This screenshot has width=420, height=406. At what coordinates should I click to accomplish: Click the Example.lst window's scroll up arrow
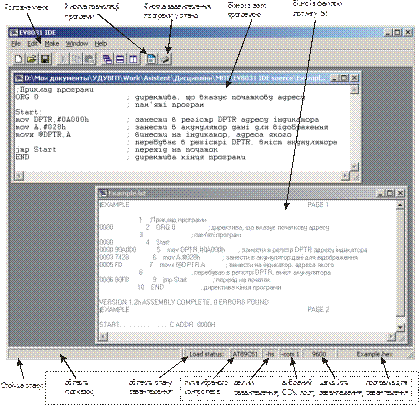401,204
